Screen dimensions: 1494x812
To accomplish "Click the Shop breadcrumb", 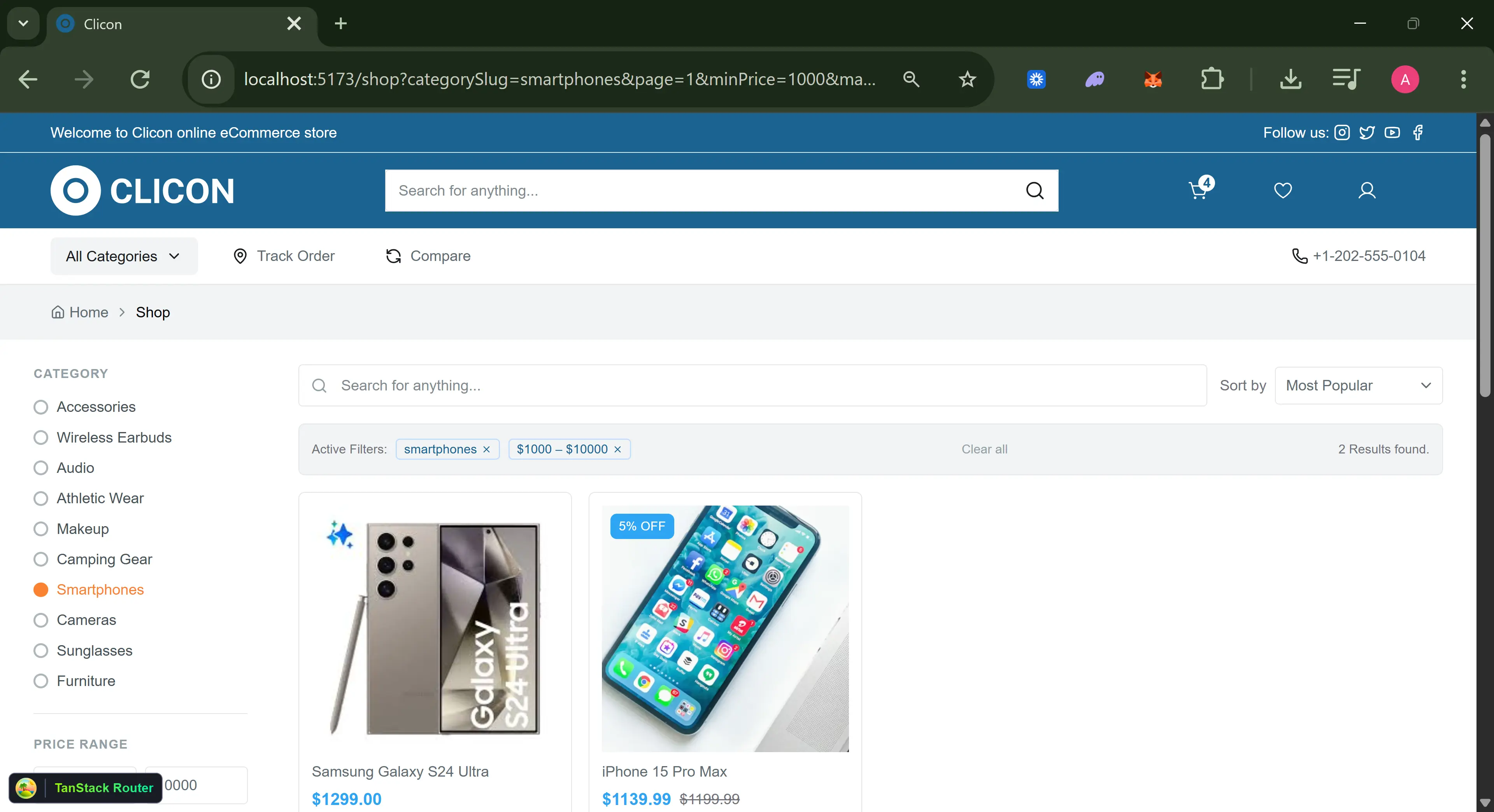I will 153,312.
